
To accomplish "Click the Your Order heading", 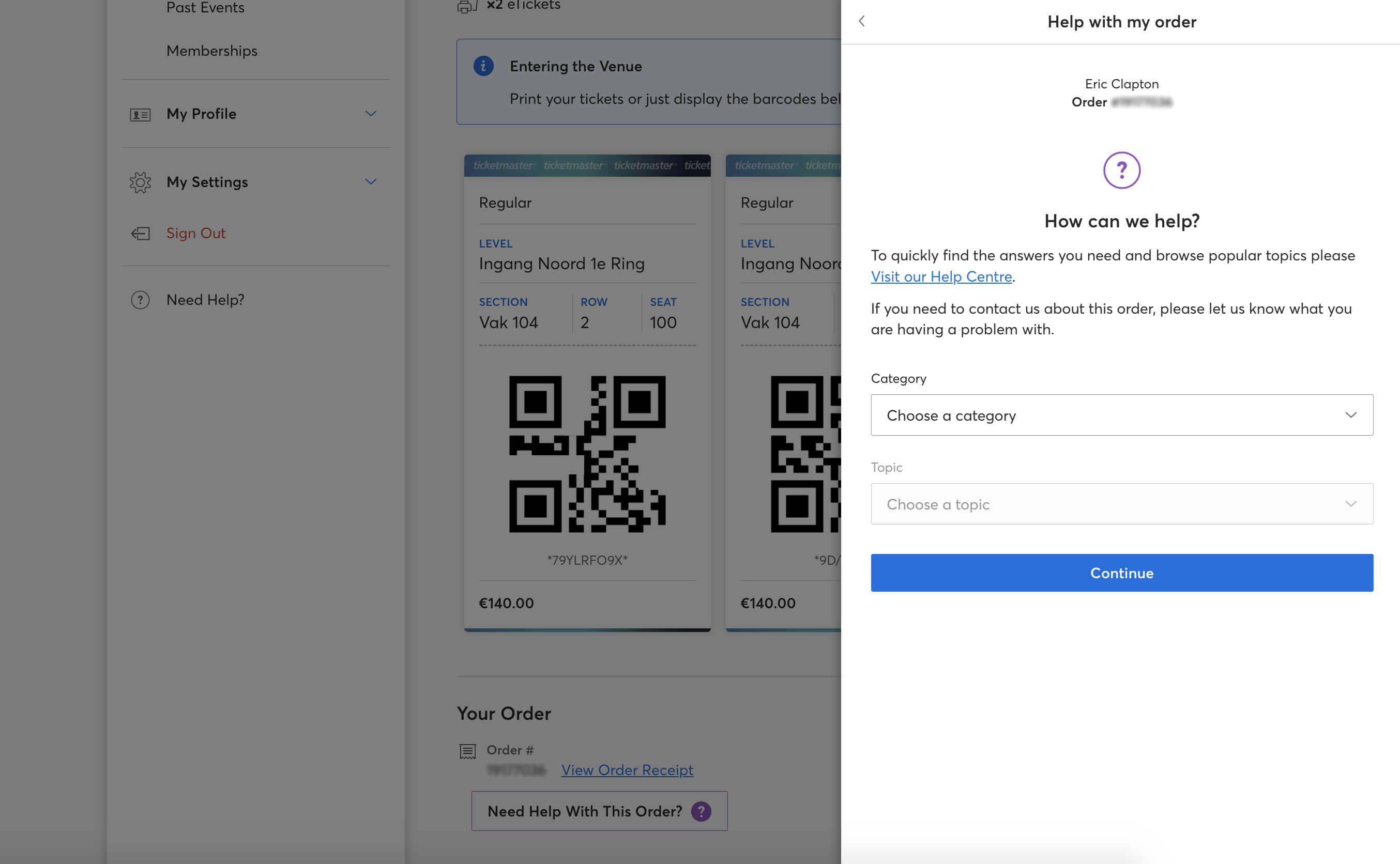I will (x=504, y=713).
